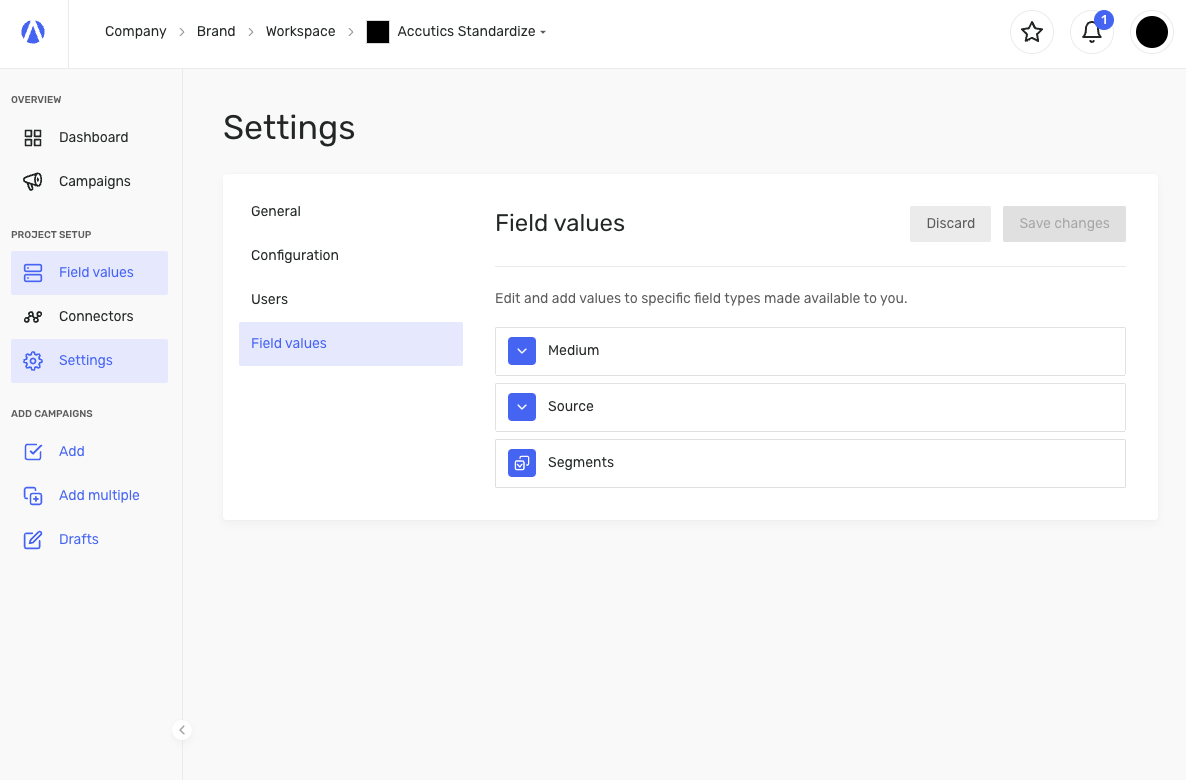Viewport: 1186px width, 780px height.
Task: Select the Campaigns megaphone icon
Action: [x=32, y=181]
